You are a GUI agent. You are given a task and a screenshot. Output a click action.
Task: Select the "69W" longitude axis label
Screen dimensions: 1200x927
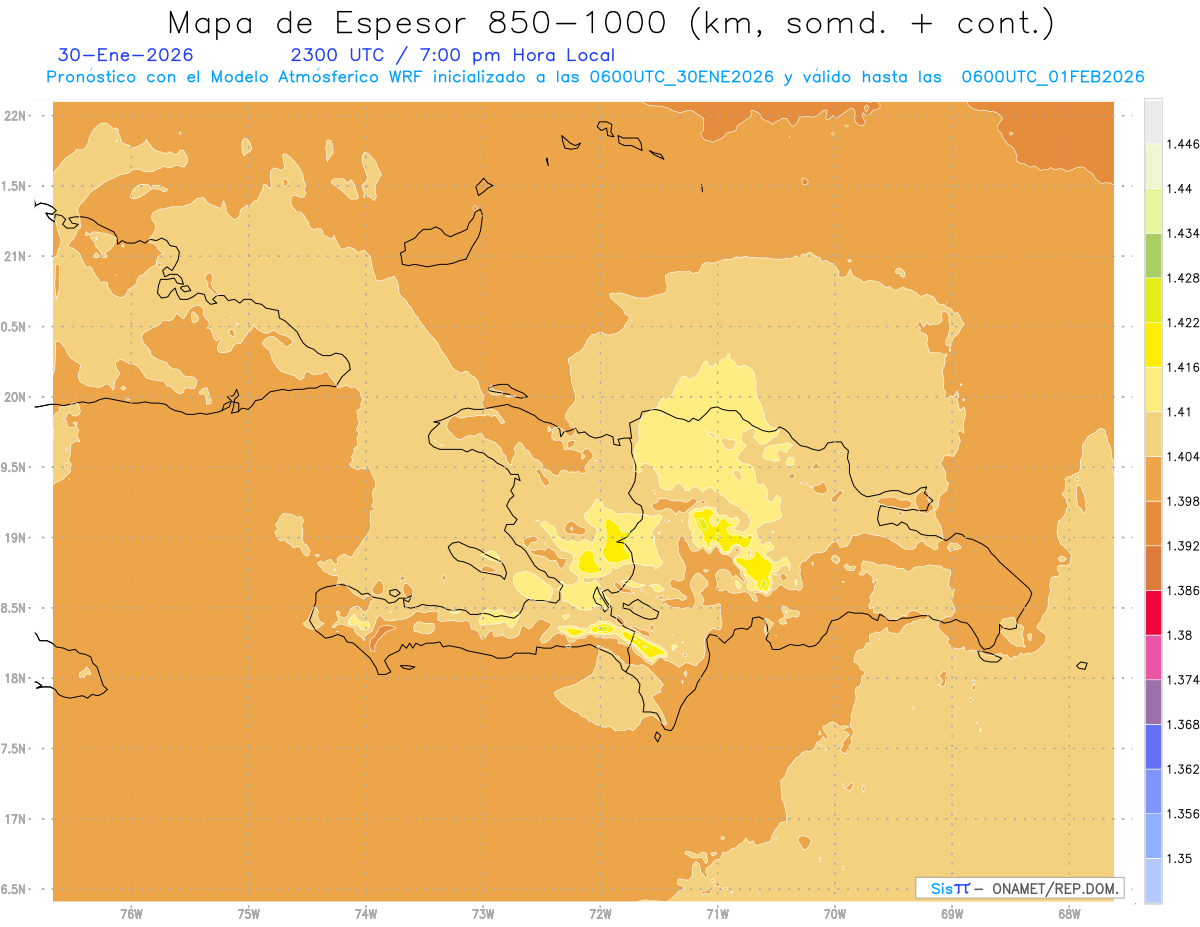tap(952, 914)
